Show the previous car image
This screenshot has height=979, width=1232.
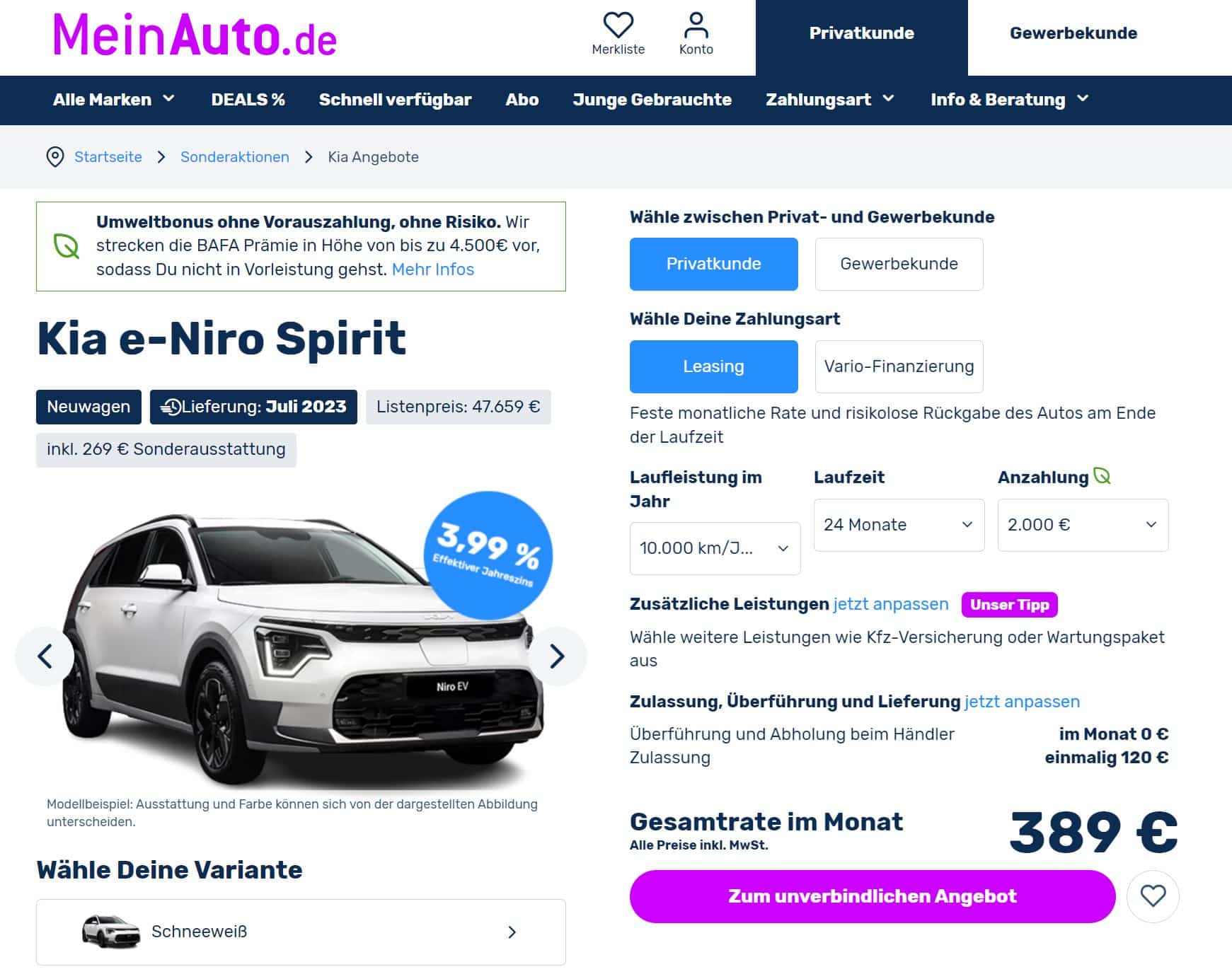pos(45,656)
